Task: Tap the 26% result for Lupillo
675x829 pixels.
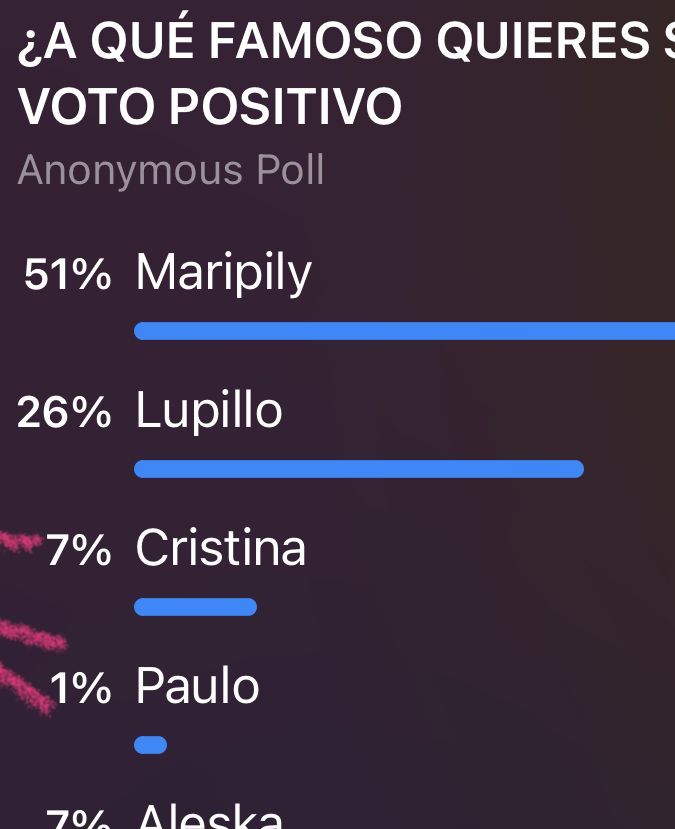Action: (64, 413)
